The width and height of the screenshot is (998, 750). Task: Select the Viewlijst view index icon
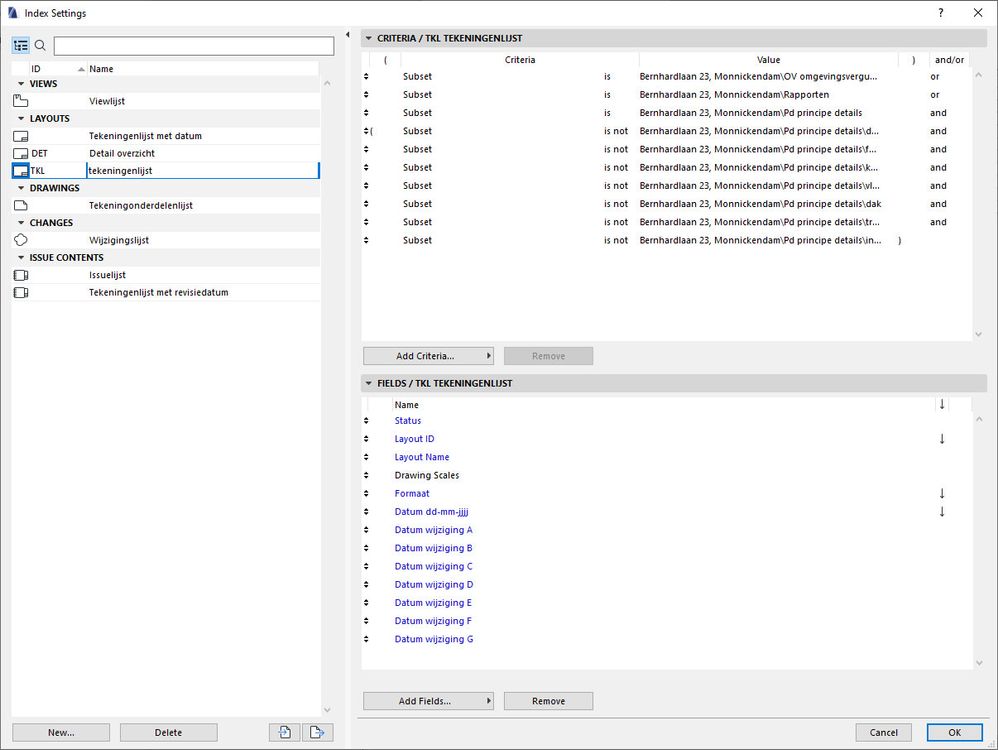20,101
